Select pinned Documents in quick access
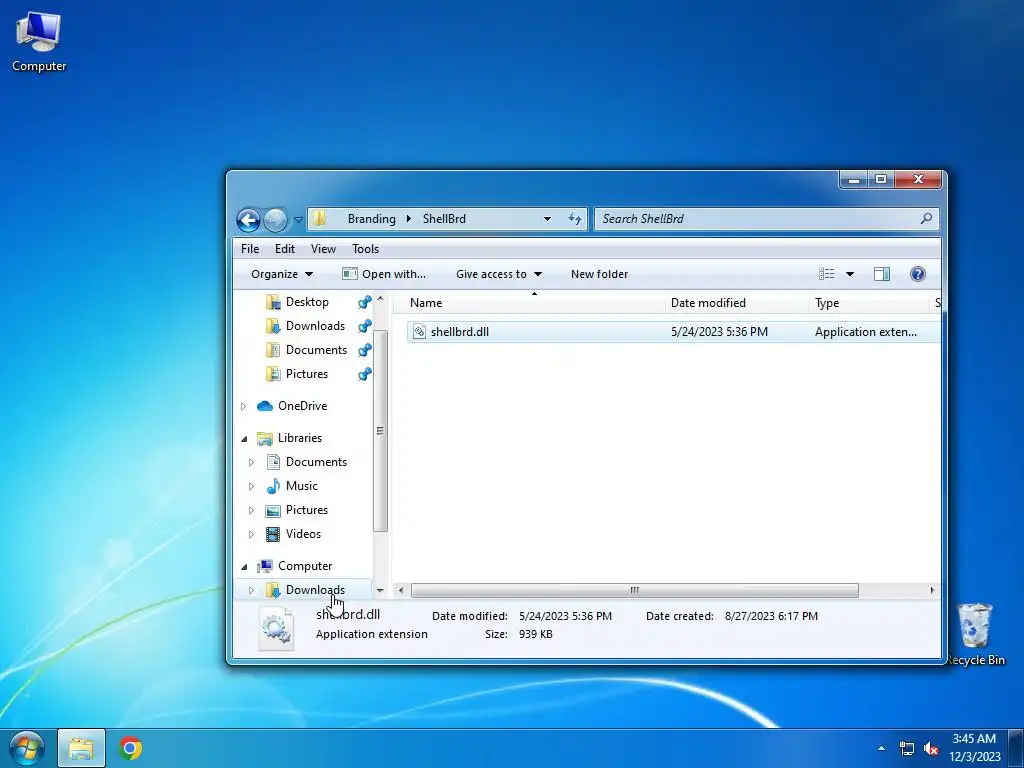 point(316,350)
